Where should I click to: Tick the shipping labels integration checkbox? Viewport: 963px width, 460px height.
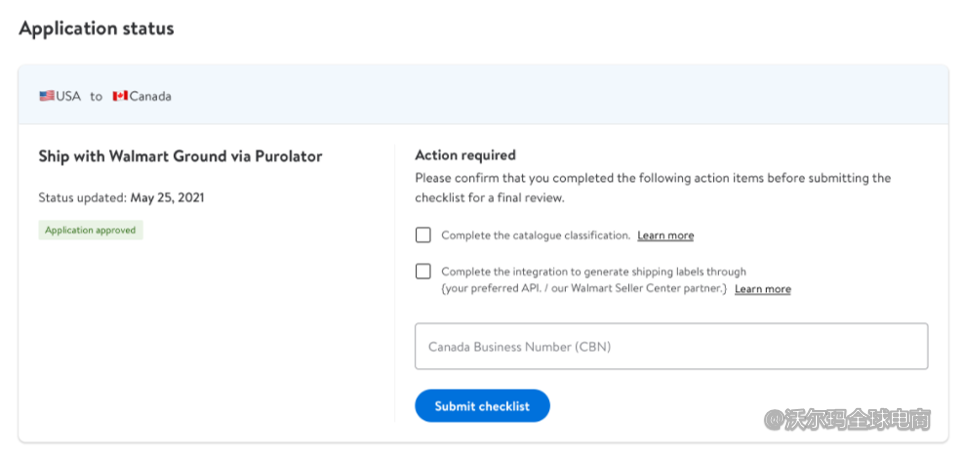coord(423,271)
